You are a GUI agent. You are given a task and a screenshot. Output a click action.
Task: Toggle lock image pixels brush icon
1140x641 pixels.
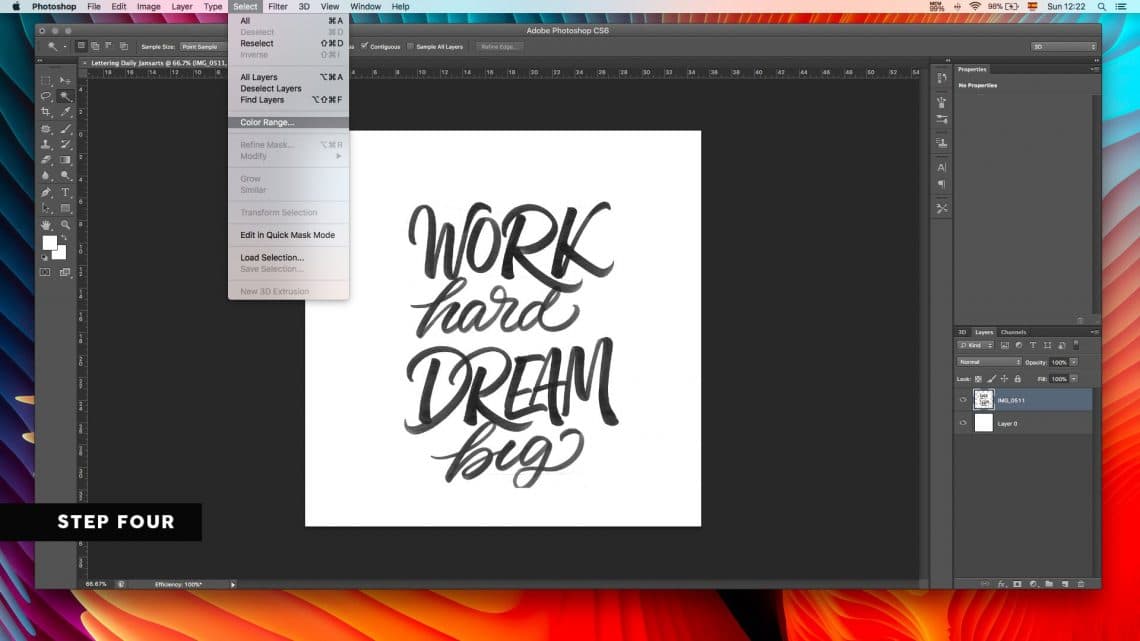point(992,379)
